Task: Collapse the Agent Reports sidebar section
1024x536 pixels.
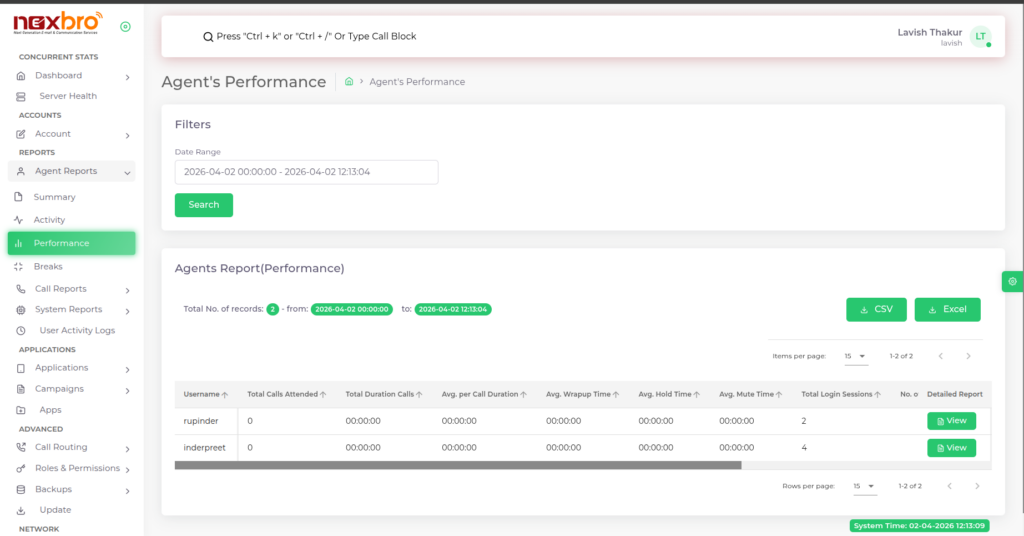Action: (127, 172)
